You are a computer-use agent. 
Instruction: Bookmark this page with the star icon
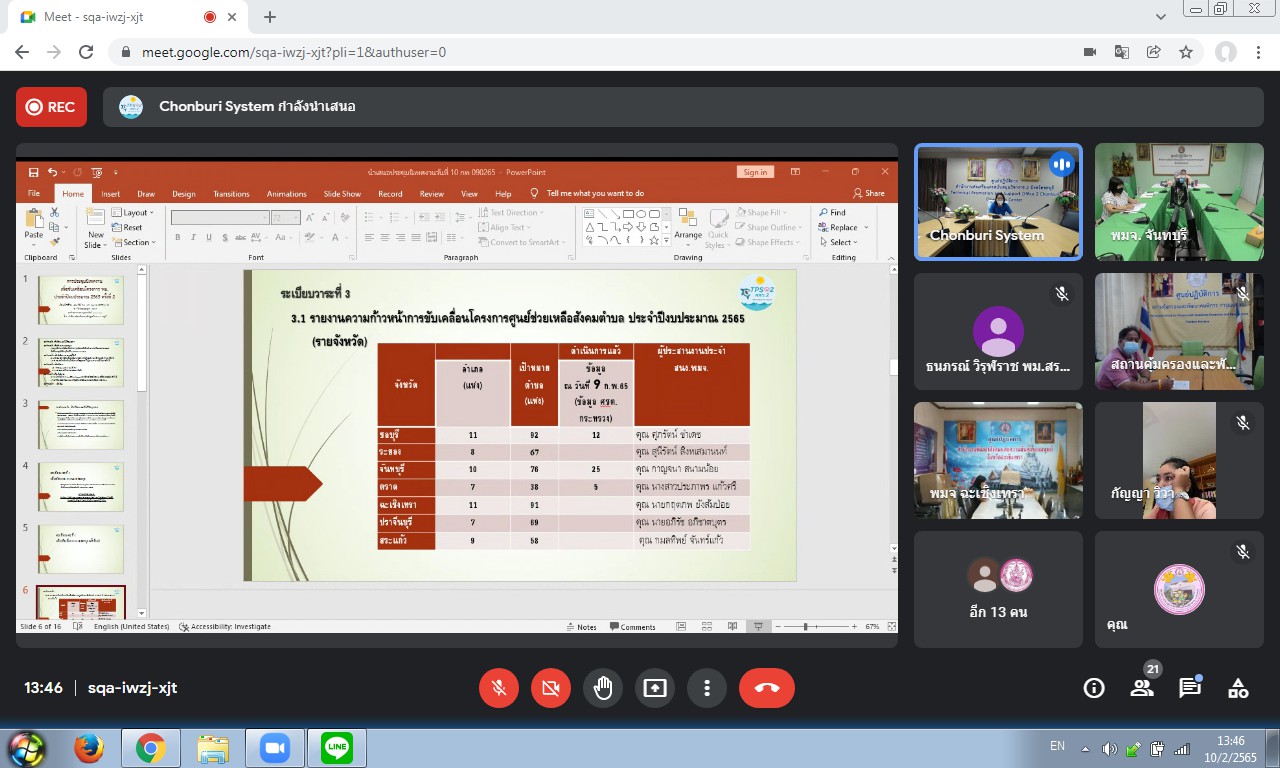(1186, 52)
